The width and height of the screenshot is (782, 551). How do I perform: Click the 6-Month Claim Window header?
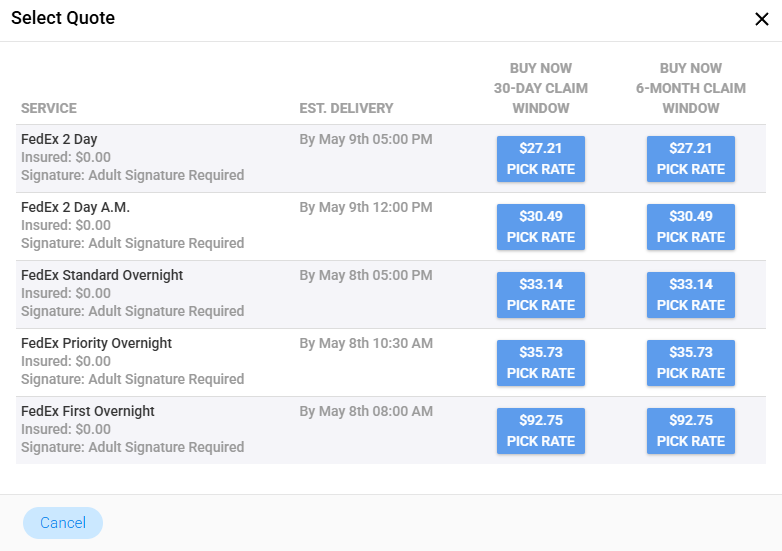coord(691,88)
